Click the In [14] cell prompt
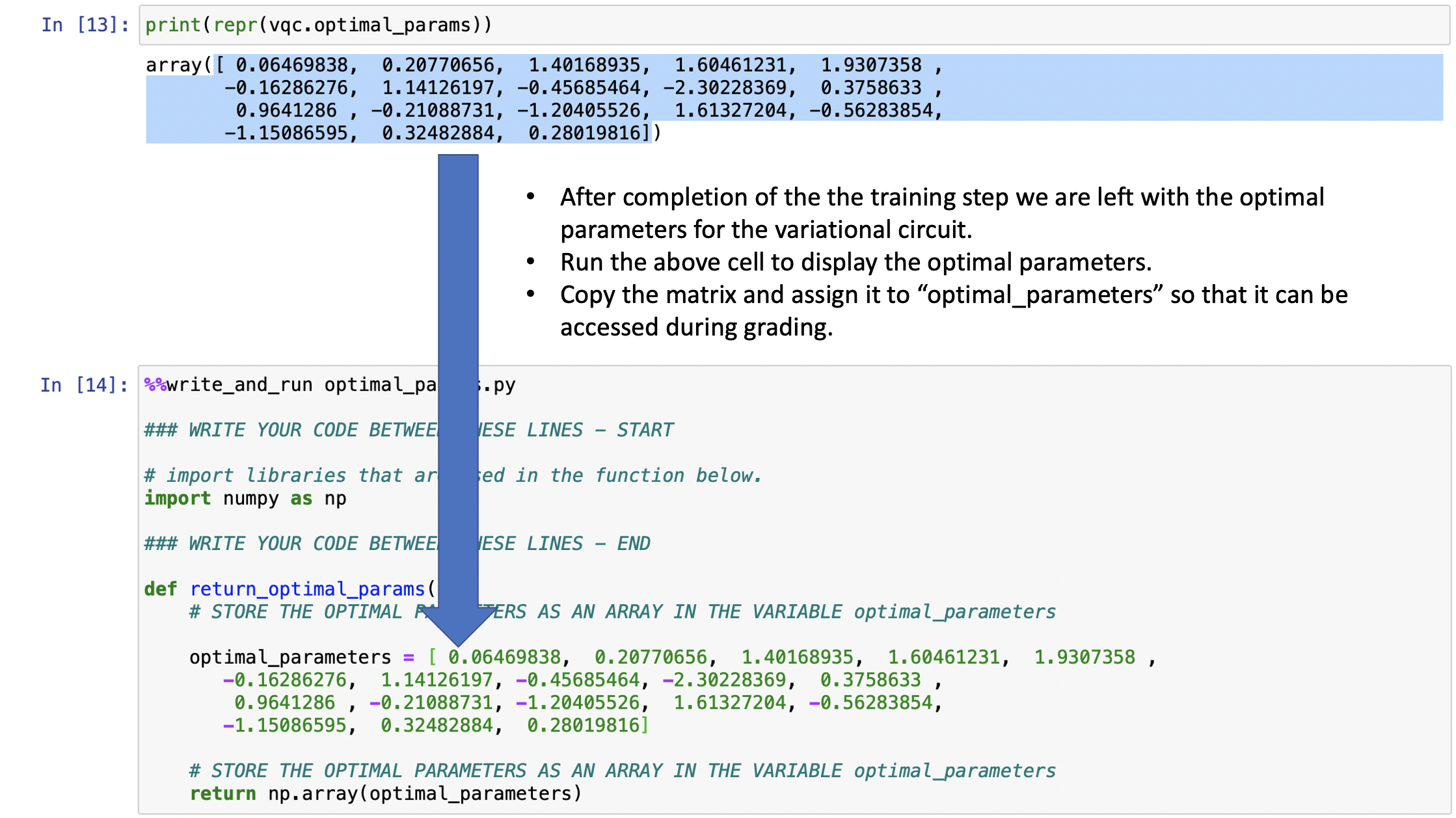Viewport: 1456px width, 818px height. tap(84, 385)
